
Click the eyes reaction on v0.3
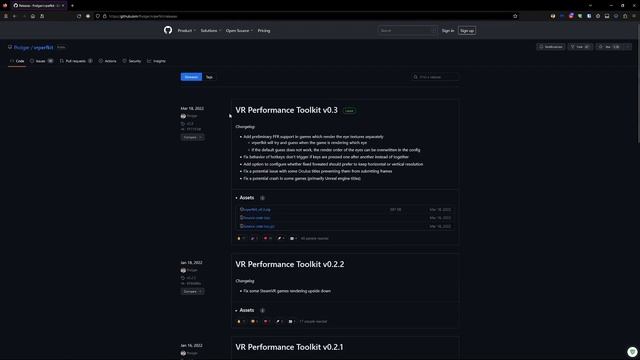click(x=293, y=238)
